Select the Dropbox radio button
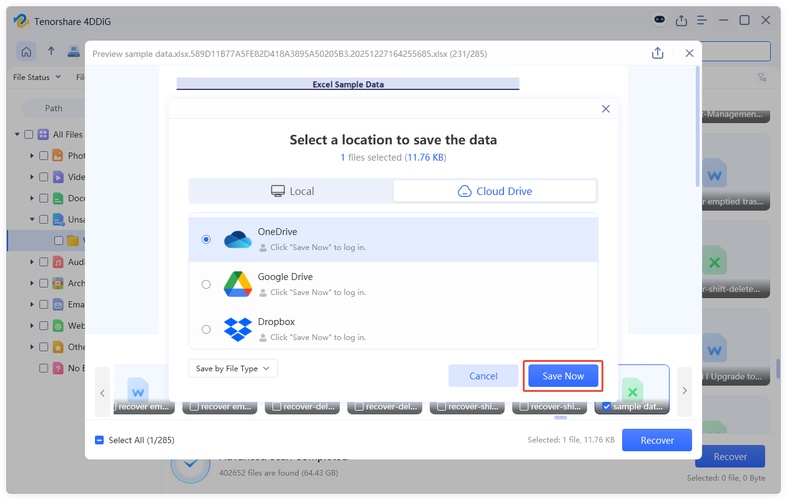 point(206,329)
